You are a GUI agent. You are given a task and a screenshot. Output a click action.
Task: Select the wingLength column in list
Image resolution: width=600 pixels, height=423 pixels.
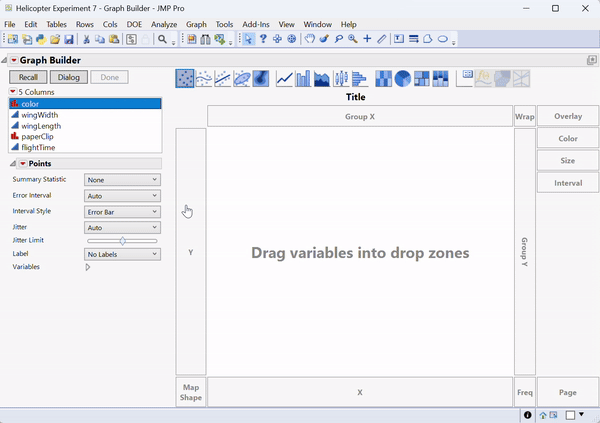[x=39, y=126]
